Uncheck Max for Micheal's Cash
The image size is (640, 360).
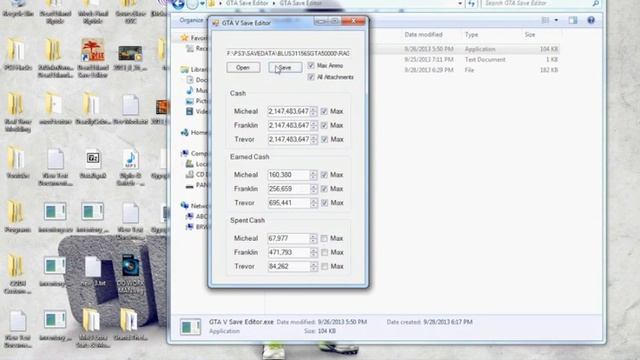click(x=324, y=111)
